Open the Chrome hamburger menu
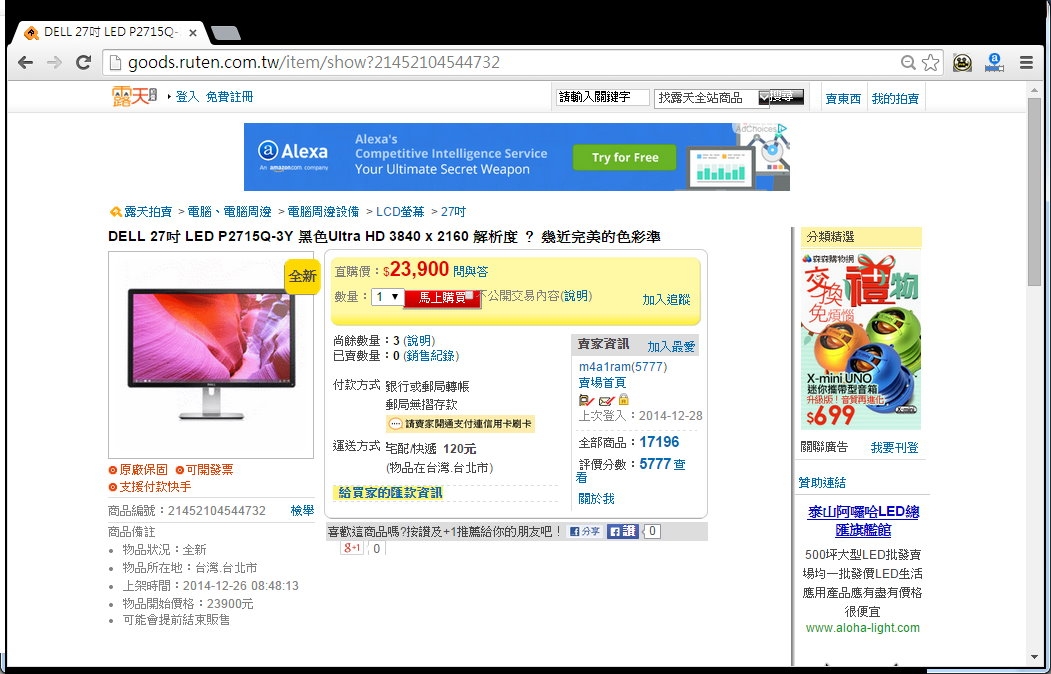The width and height of the screenshot is (1051, 674). point(1026,63)
